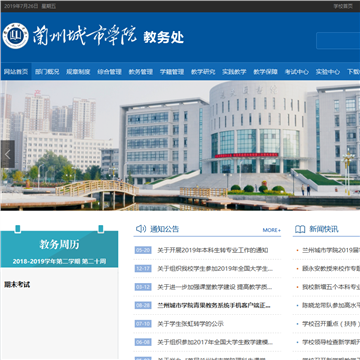
Task: Open news 学校召开重点（扶持）
Action: [x=331, y=324]
